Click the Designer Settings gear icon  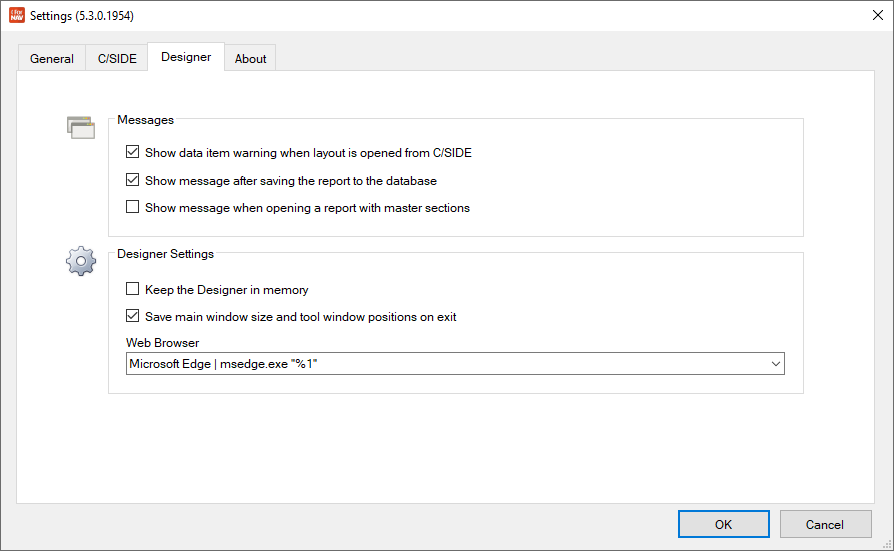[81, 261]
